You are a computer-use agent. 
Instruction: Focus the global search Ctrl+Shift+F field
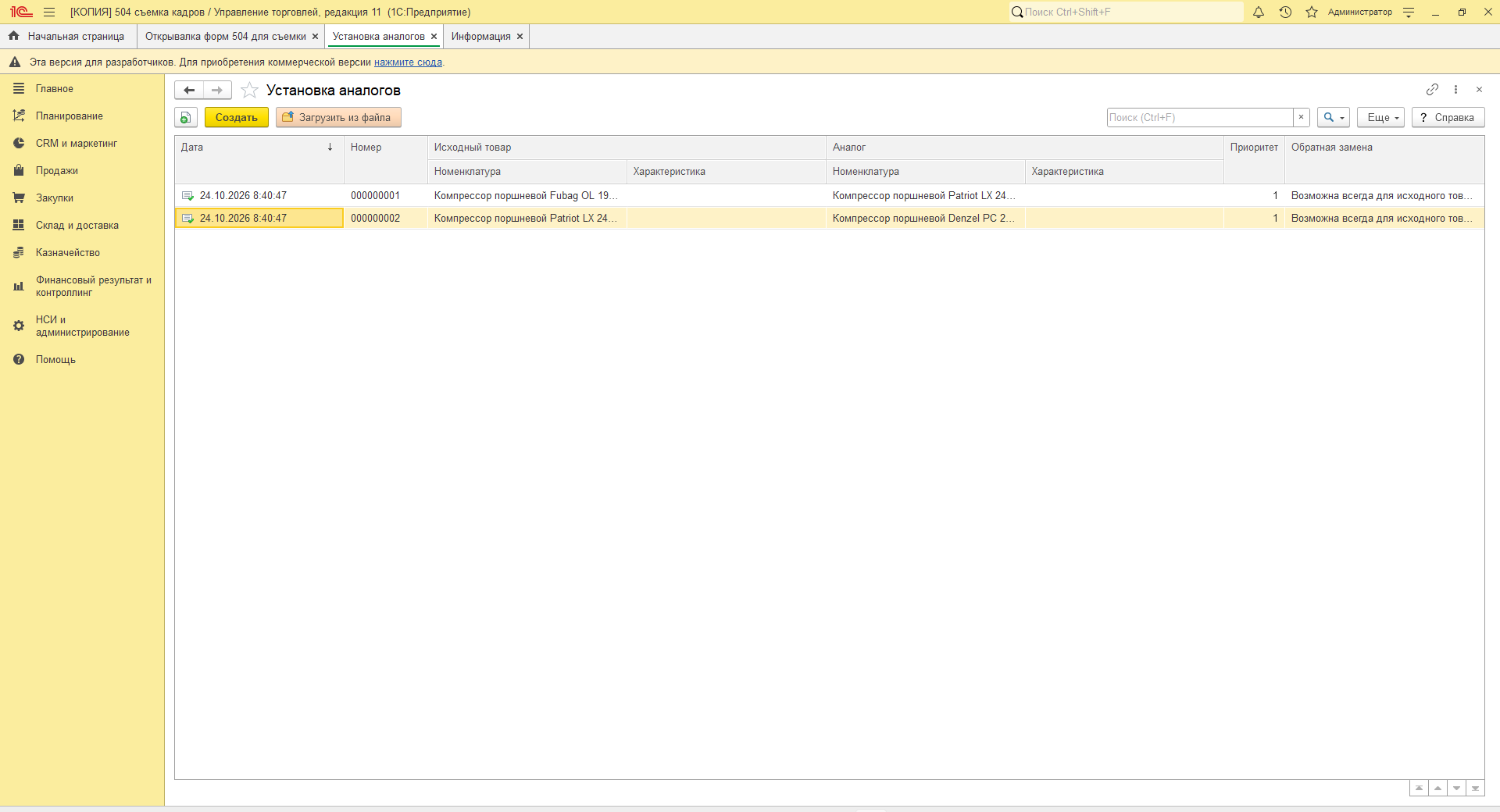1125,12
